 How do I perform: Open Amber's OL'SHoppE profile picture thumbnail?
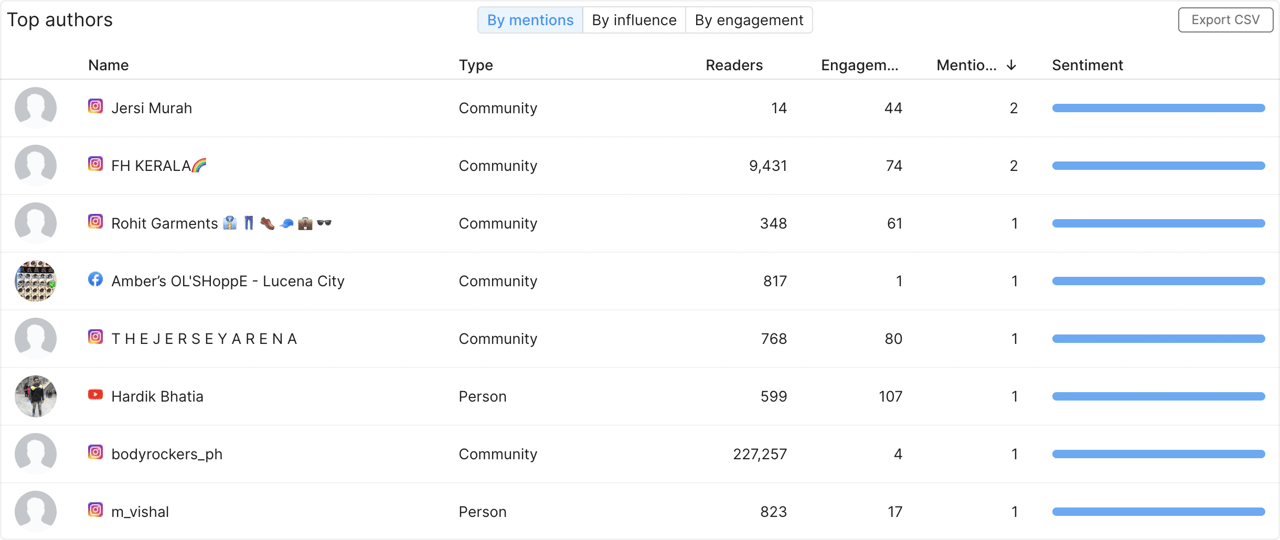(x=36, y=281)
